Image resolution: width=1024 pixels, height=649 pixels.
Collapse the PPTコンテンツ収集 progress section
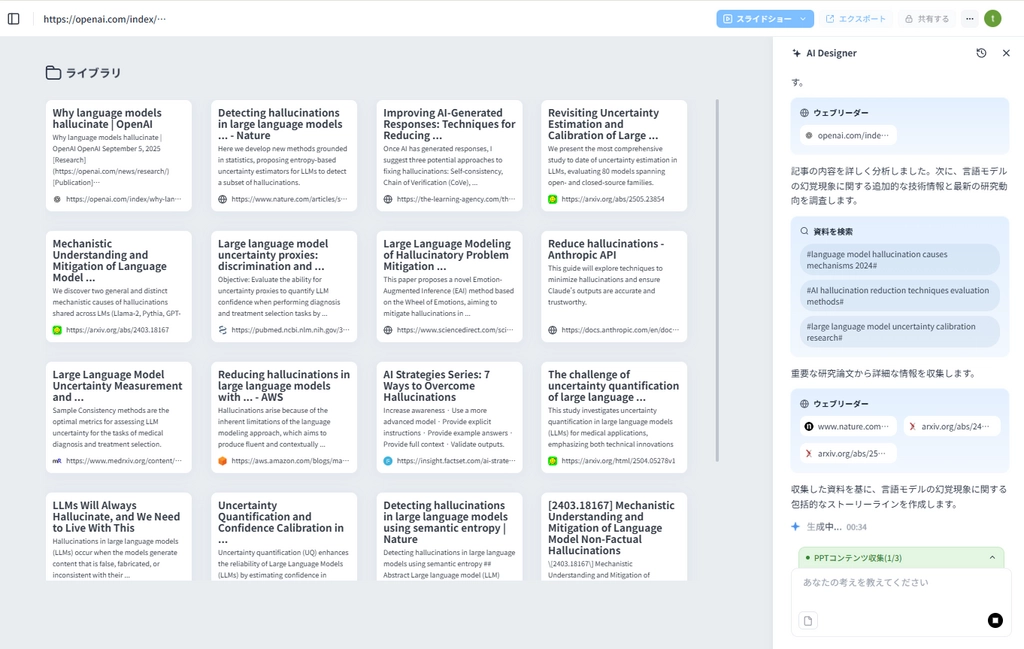coord(992,557)
